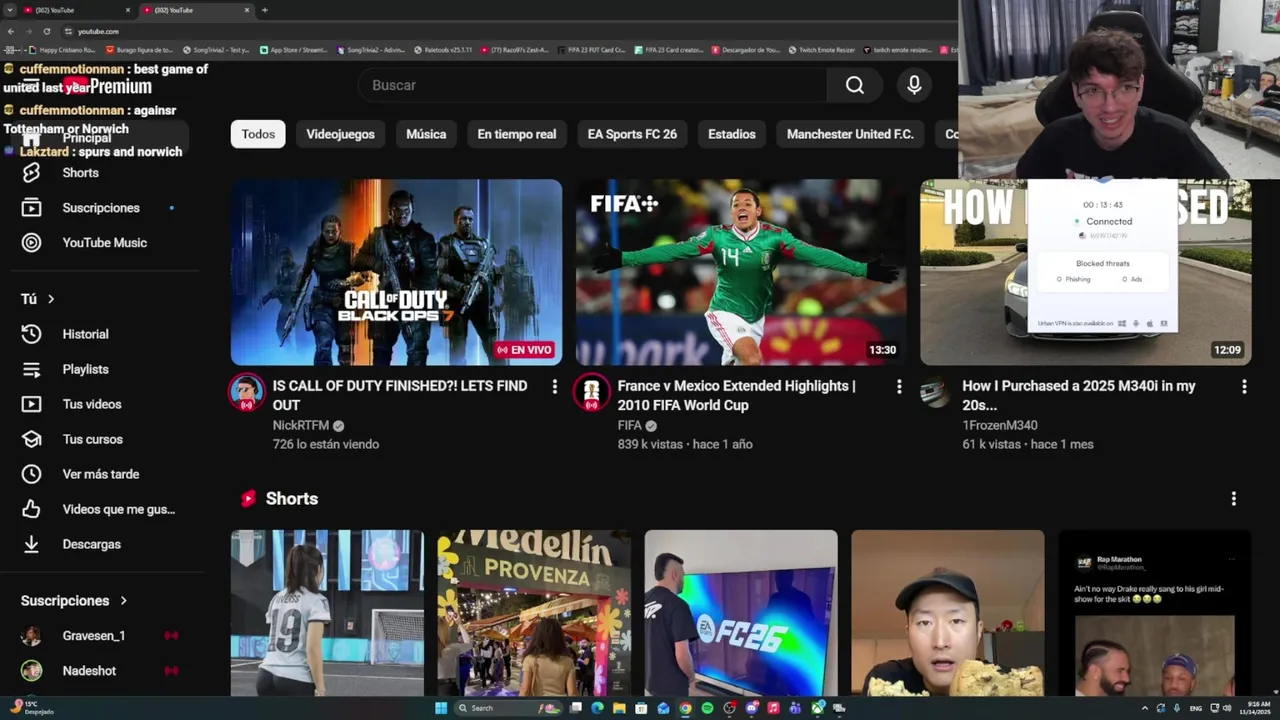Viewport: 1280px width, 720px height.
Task: Open Tus videos in the sidebar
Action: pyautogui.click(x=91, y=404)
